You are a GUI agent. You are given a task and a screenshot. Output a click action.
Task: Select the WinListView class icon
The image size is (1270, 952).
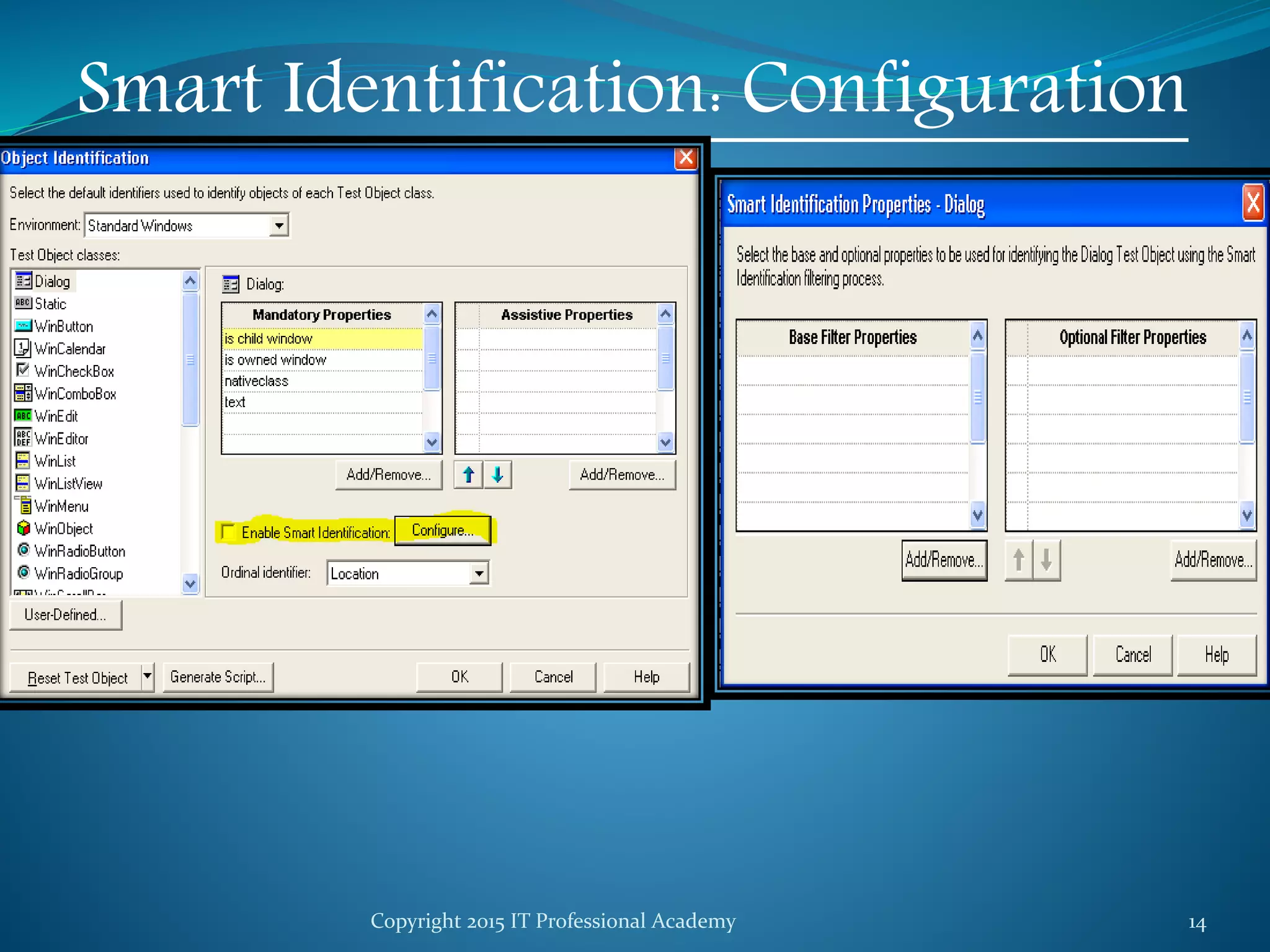pos(22,482)
